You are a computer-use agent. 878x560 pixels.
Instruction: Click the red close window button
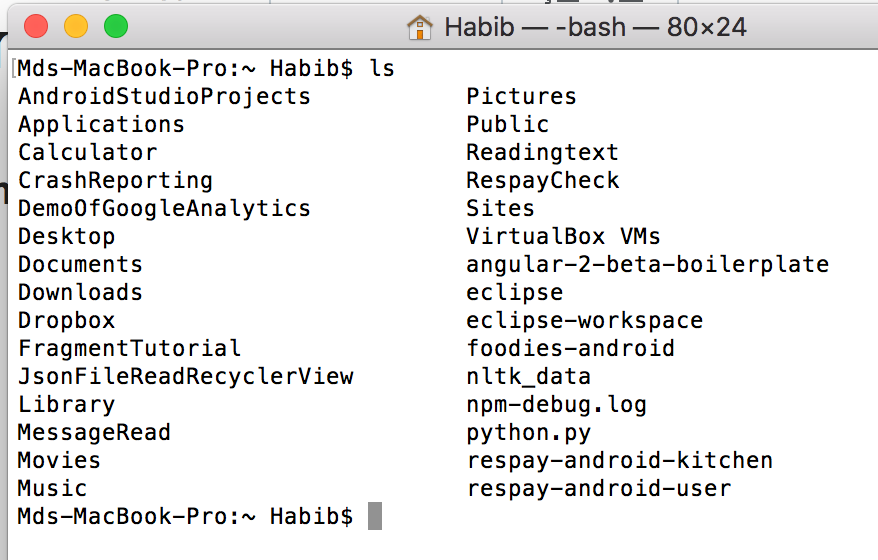[x=36, y=26]
